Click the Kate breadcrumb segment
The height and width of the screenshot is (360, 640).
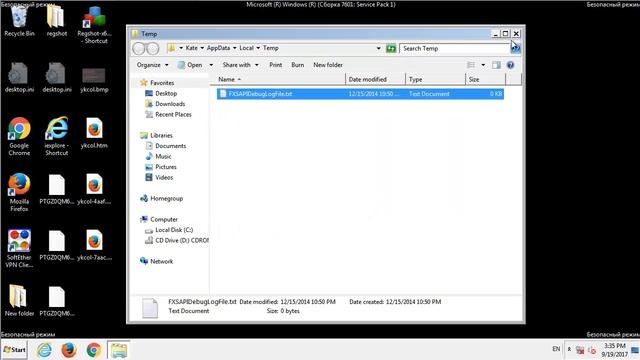point(191,48)
